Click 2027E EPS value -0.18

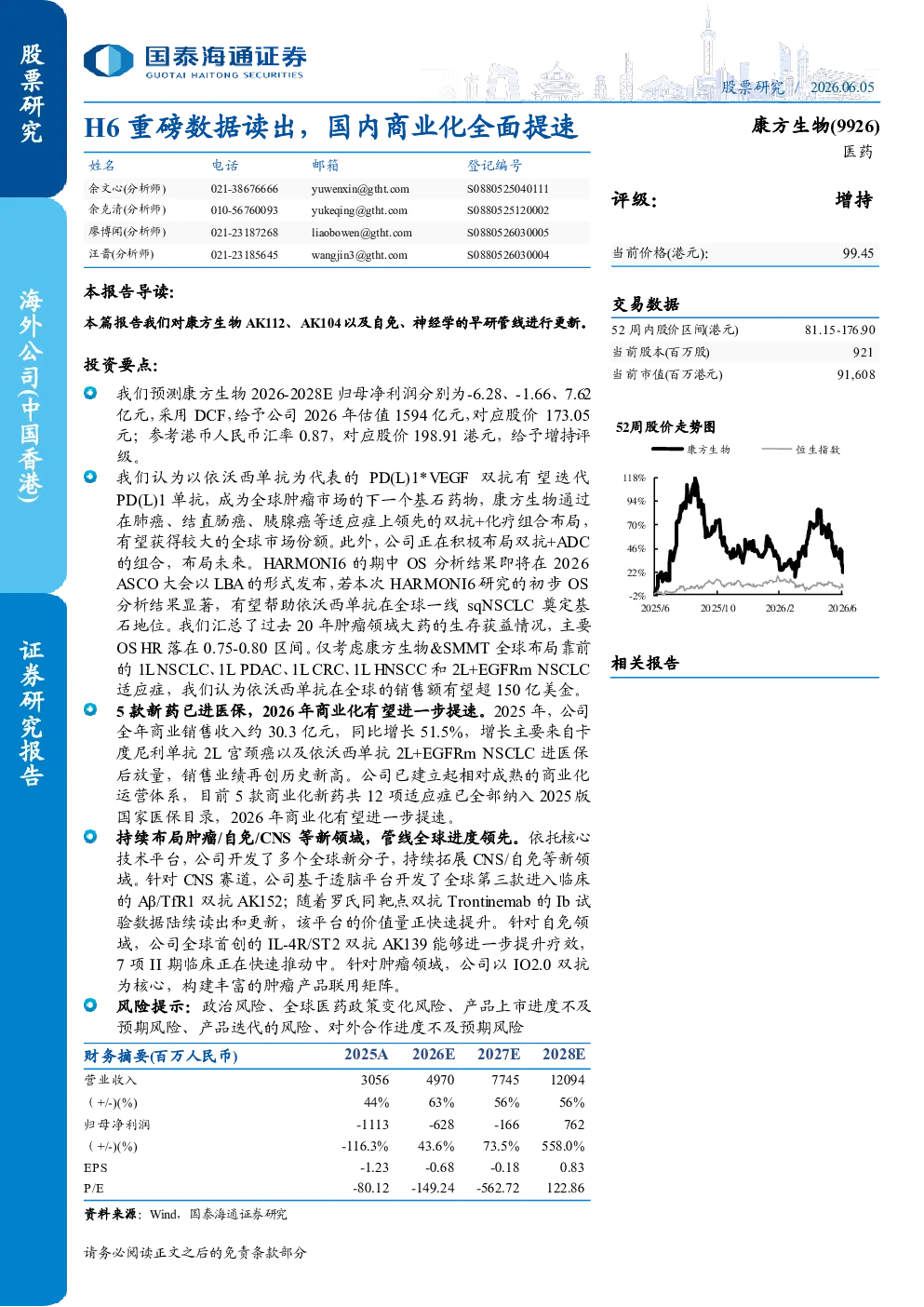coord(504,1167)
